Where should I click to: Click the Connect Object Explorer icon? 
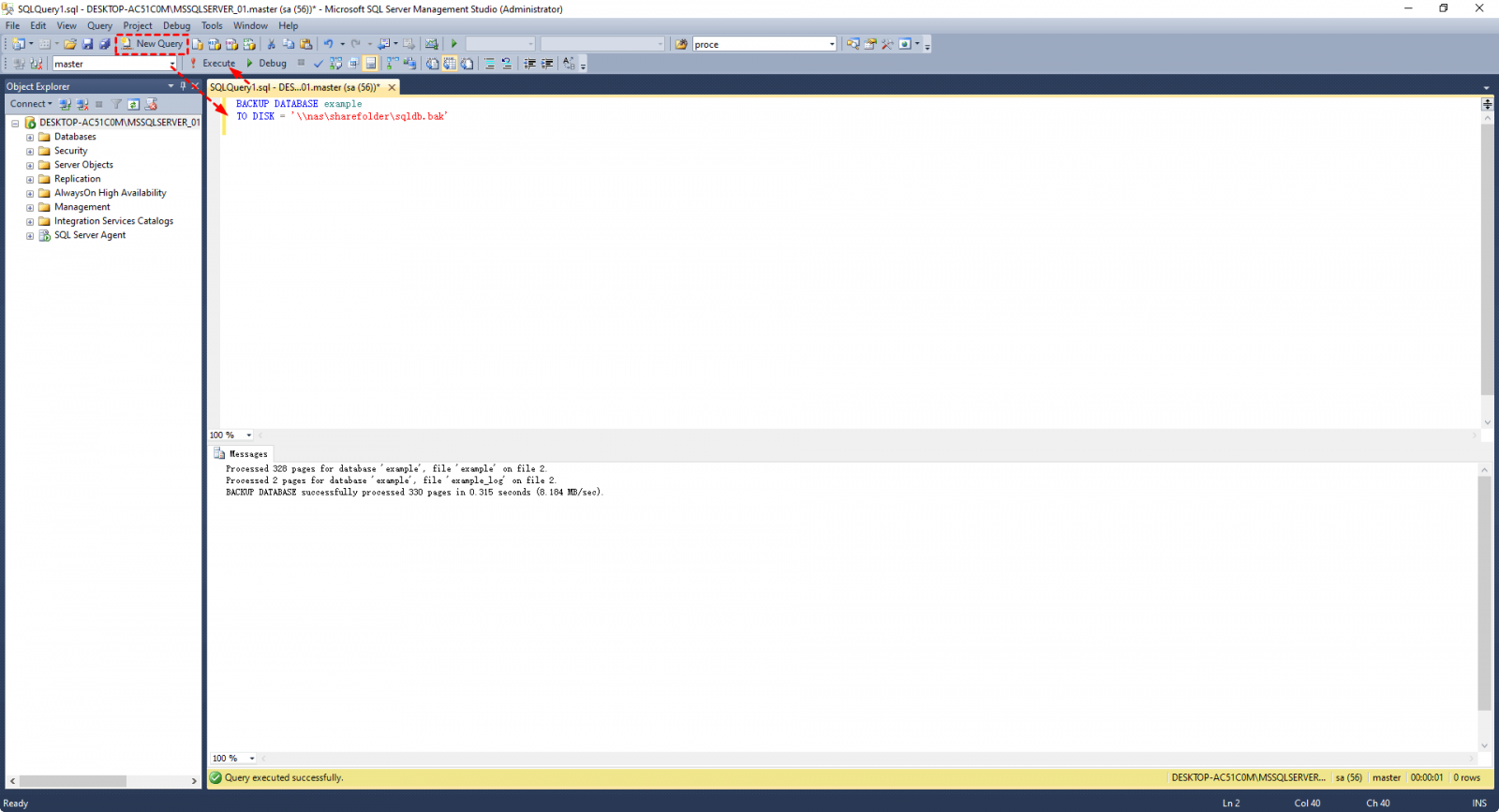65,104
